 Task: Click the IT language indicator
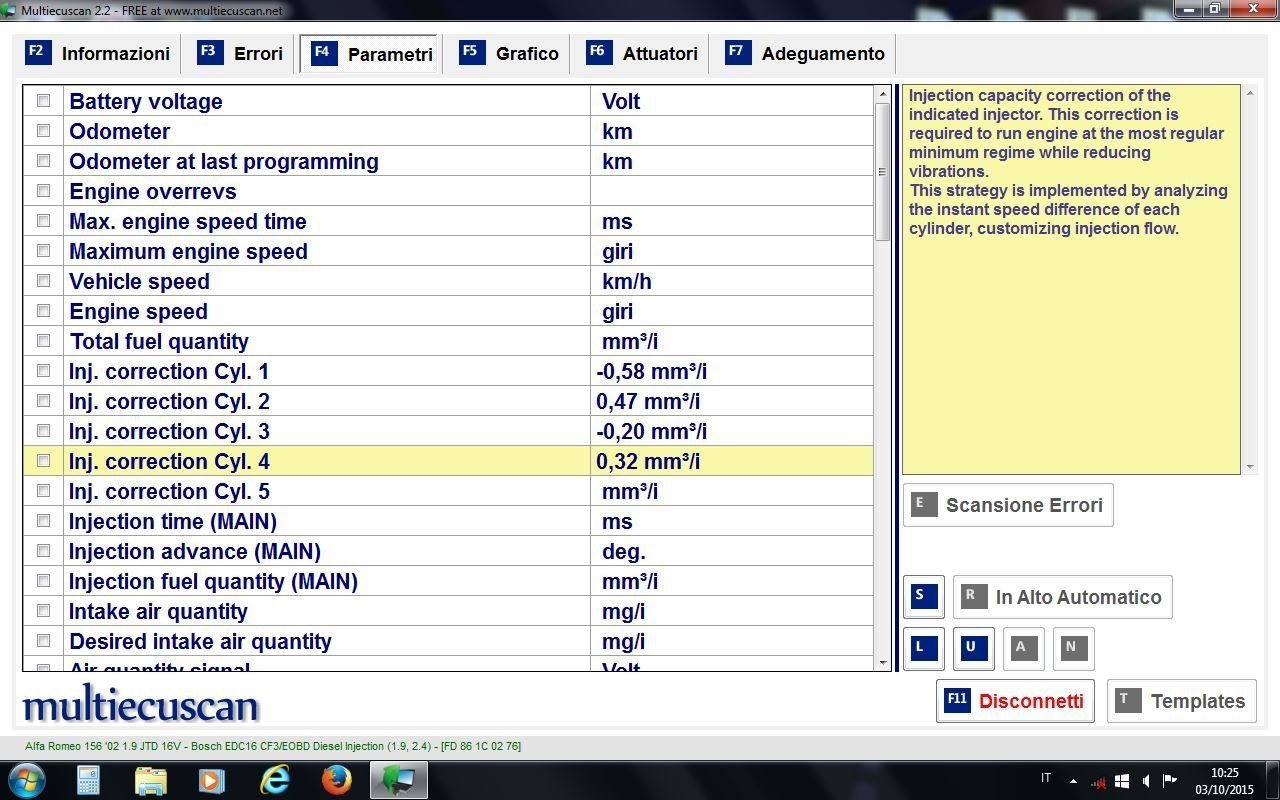pos(1046,778)
